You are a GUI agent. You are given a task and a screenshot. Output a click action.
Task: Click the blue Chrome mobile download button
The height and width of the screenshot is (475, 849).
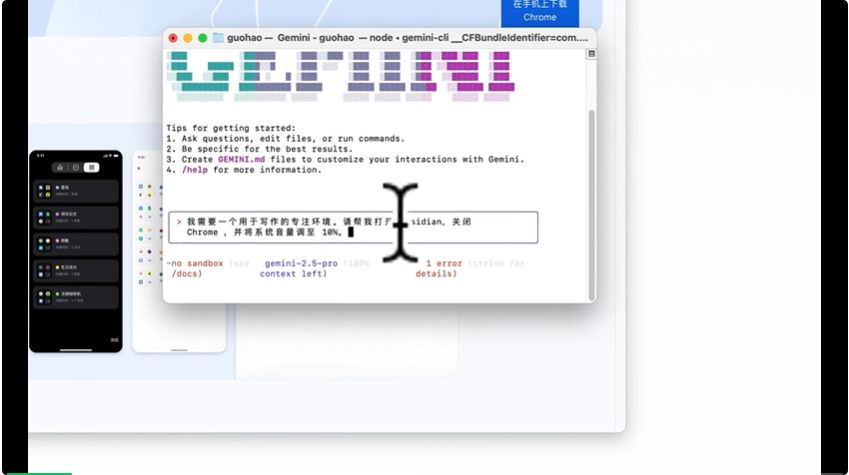coord(540,12)
